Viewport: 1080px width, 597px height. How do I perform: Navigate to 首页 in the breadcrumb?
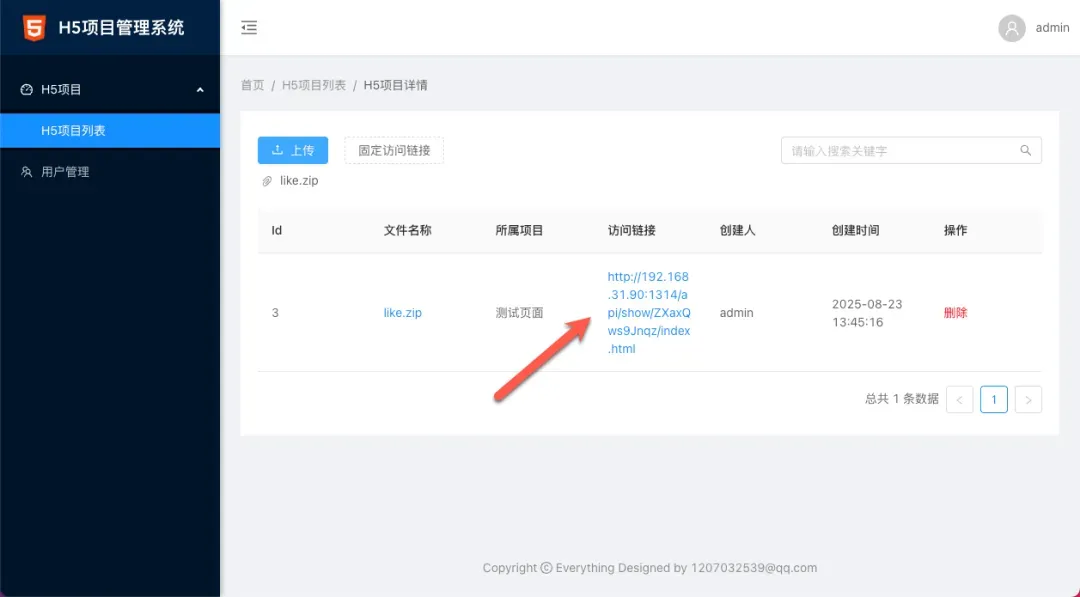point(252,86)
